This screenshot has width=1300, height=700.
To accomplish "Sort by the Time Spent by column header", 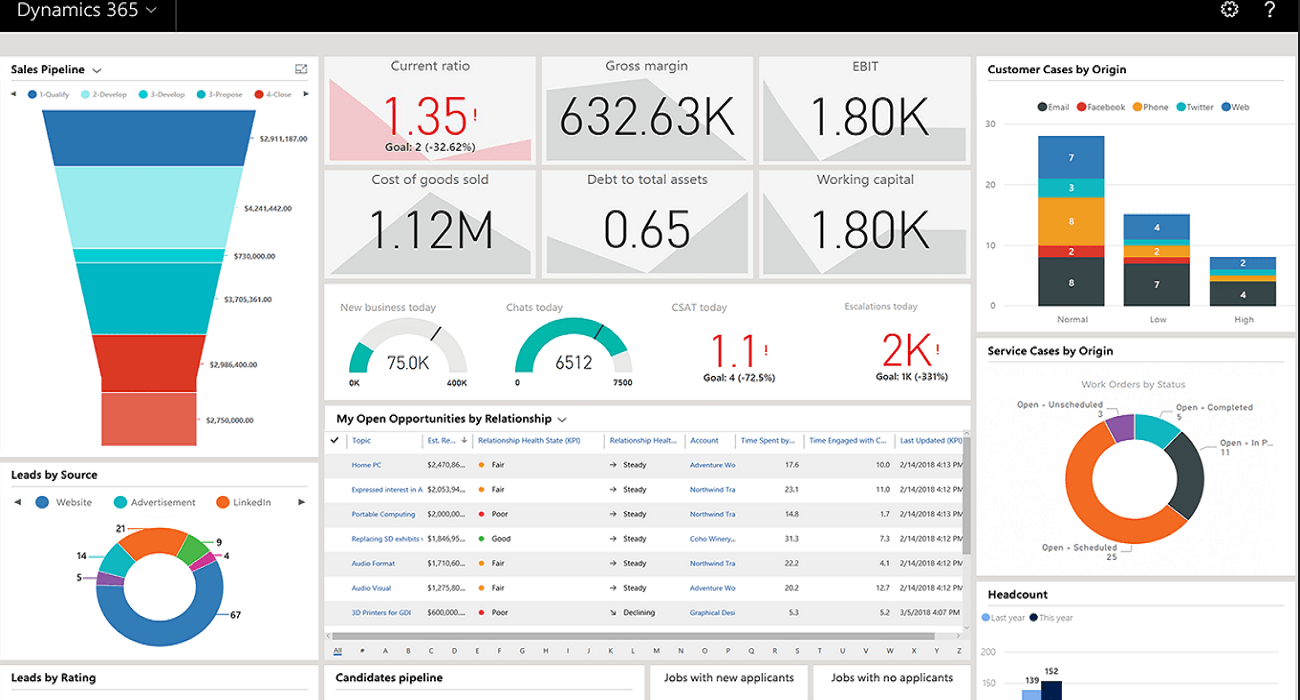I will point(768,440).
